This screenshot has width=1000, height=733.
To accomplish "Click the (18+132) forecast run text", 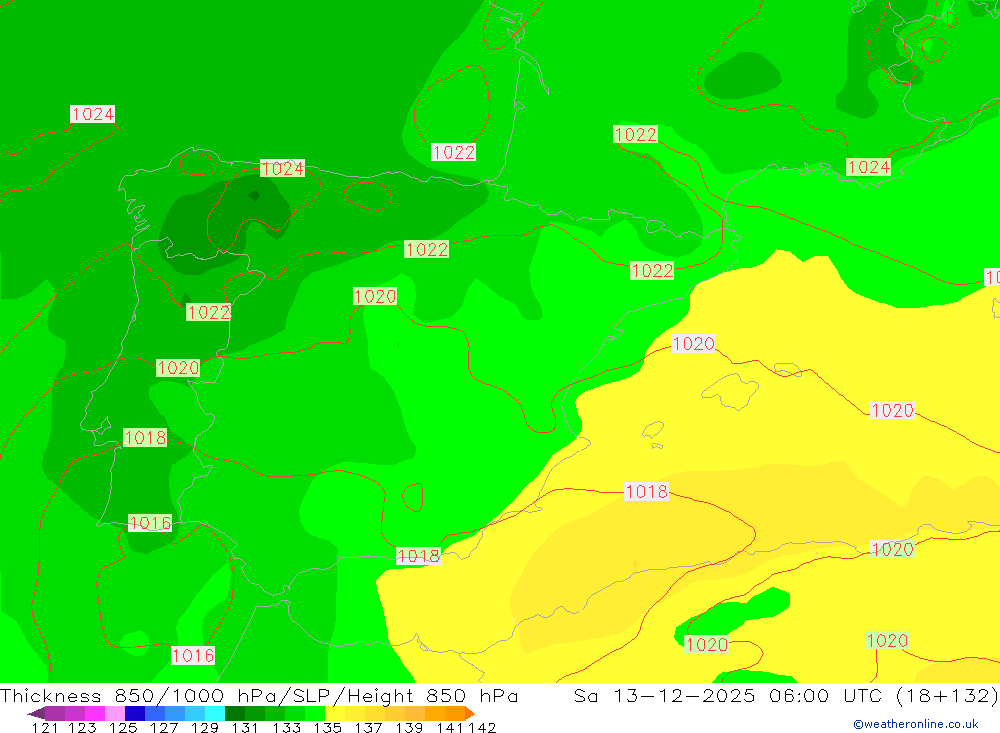I will 947,695.
